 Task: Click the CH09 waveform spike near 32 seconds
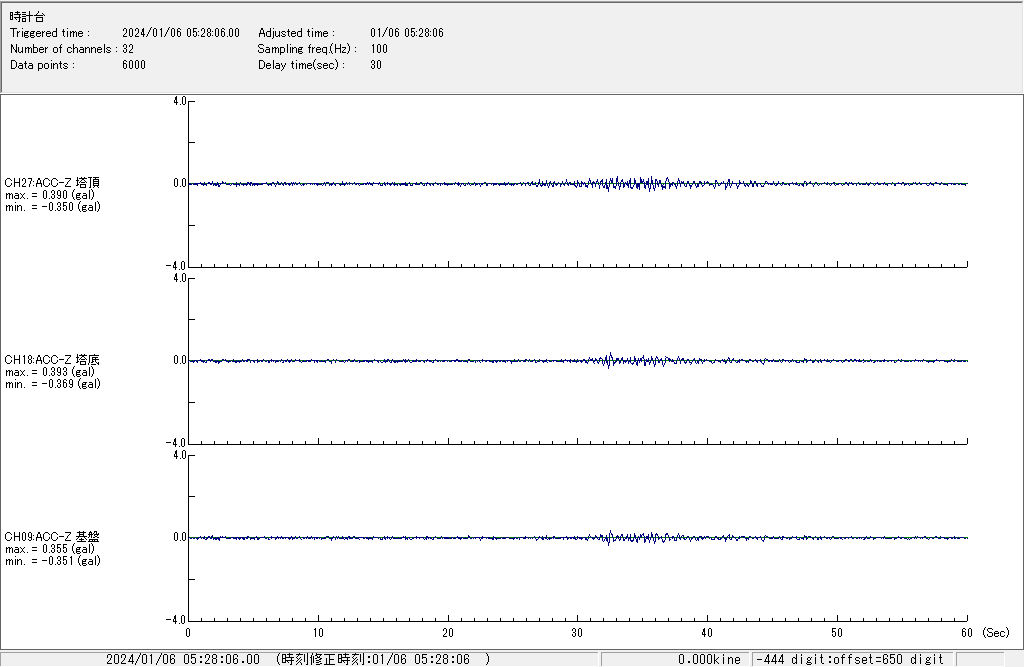pos(609,535)
